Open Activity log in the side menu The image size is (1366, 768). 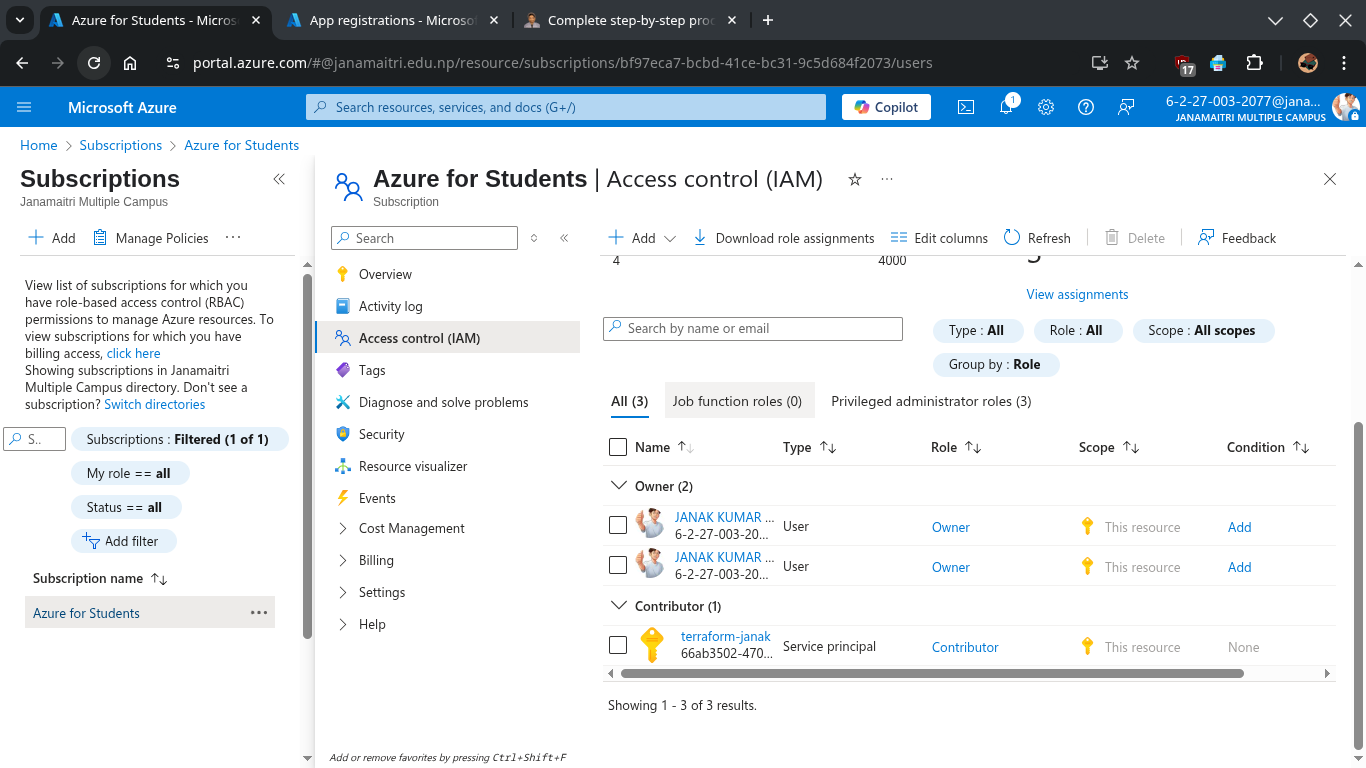390,306
